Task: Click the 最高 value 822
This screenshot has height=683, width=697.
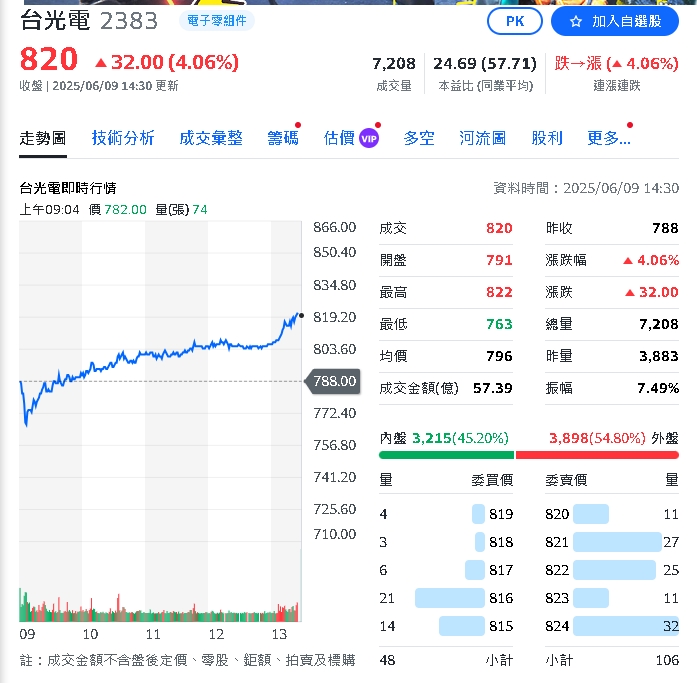Action: pos(499,292)
